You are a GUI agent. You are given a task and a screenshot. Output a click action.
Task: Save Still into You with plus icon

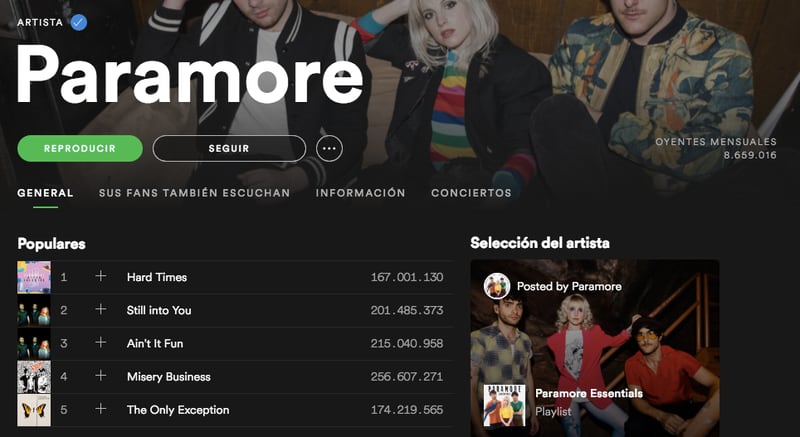[101, 310]
